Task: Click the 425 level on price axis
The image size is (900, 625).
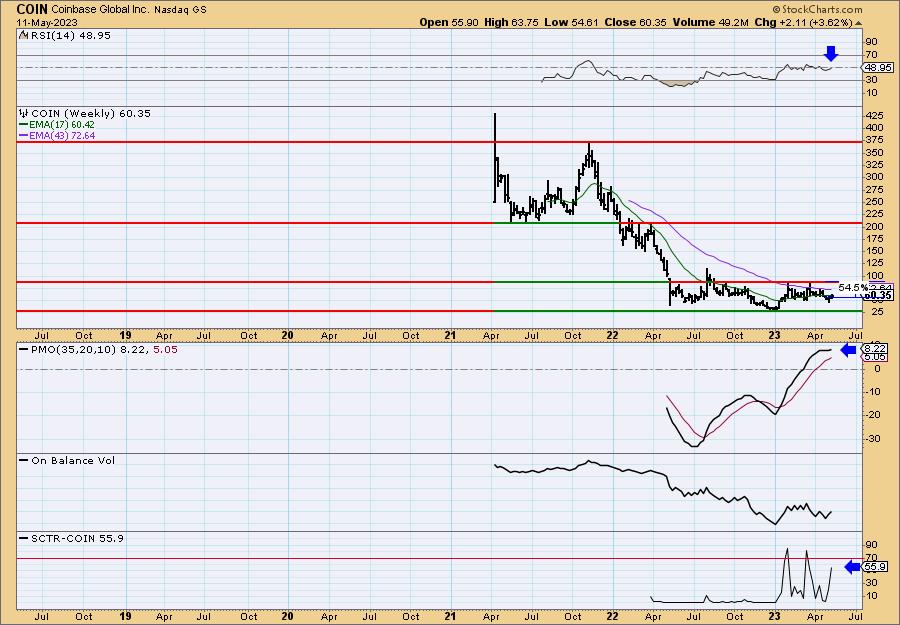Action: pos(875,116)
